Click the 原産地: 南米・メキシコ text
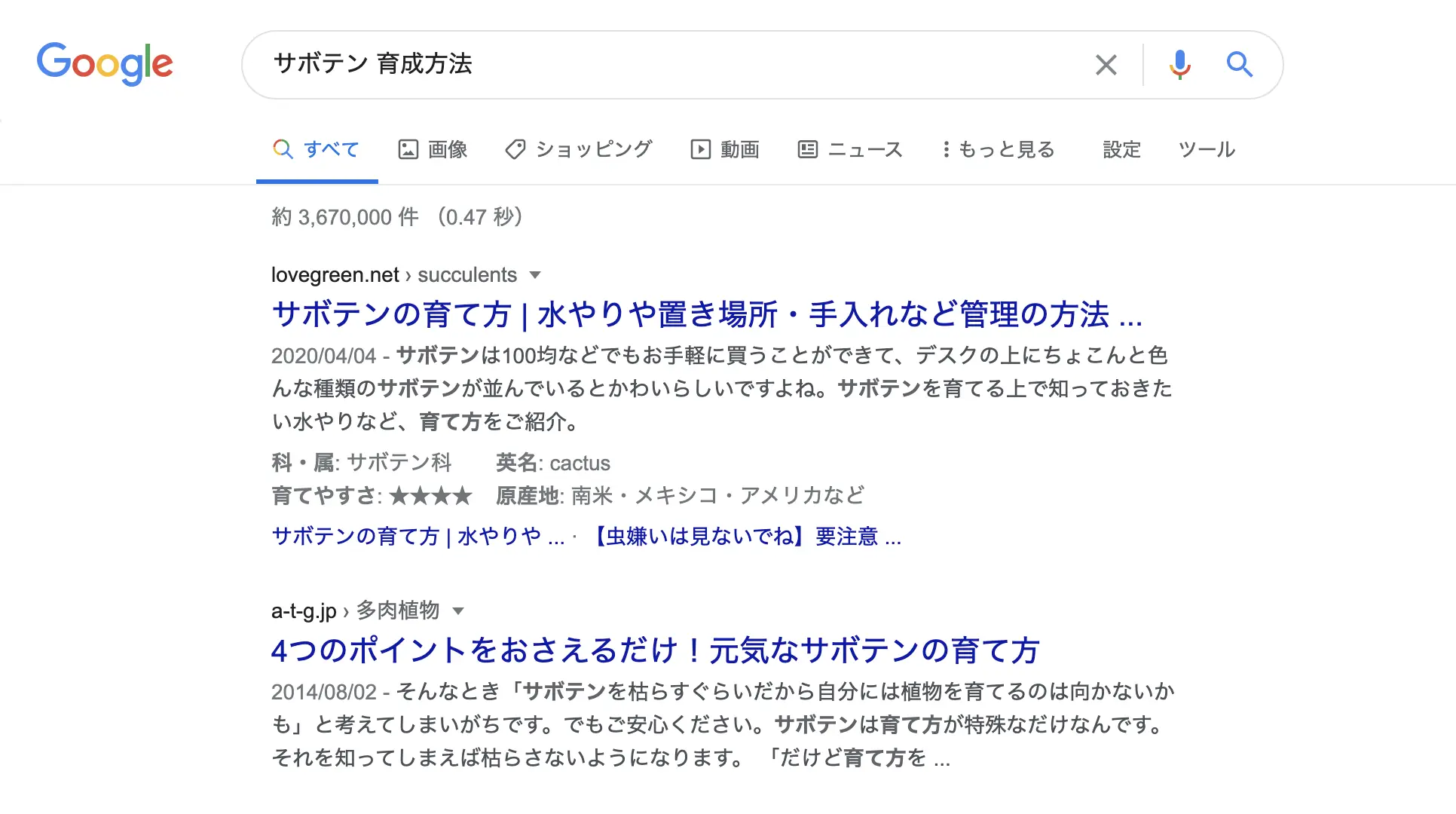Screen dimensions: 1456x814 [x=681, y=495]
